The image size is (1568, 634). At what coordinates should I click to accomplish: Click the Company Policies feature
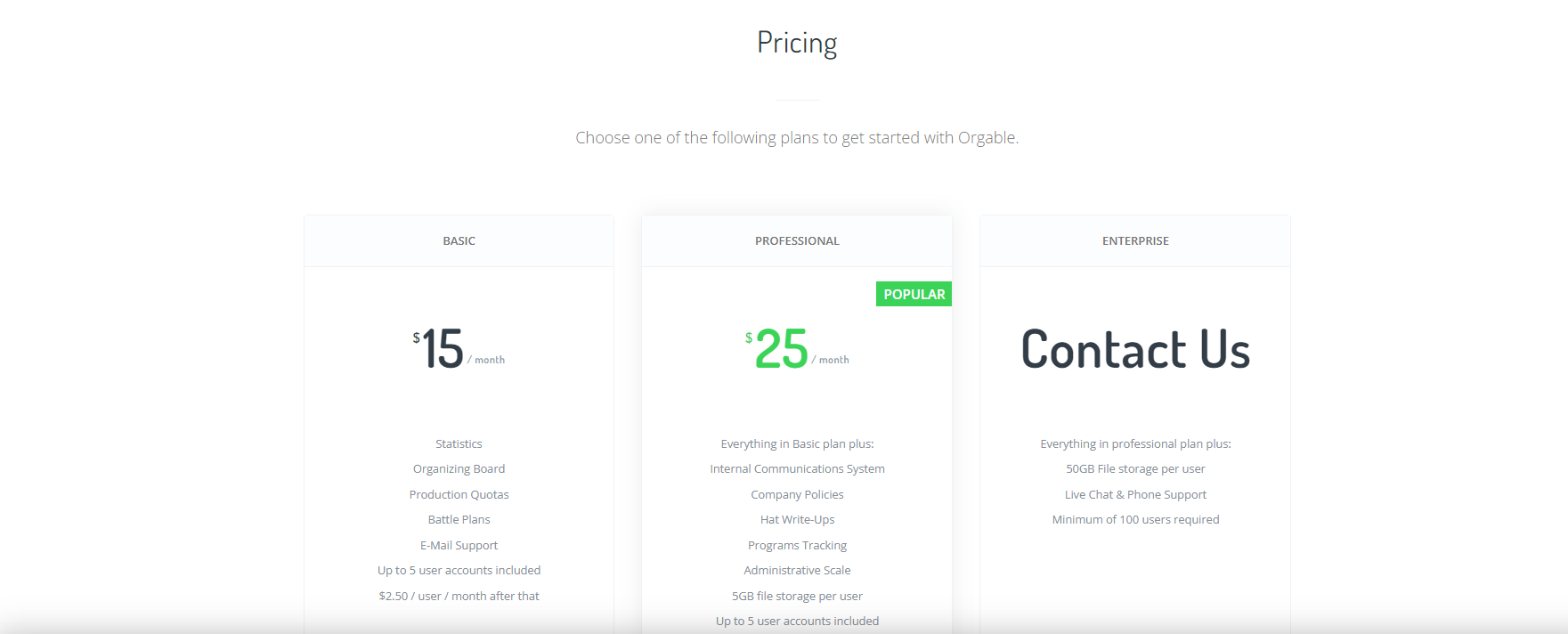(797, 494)
